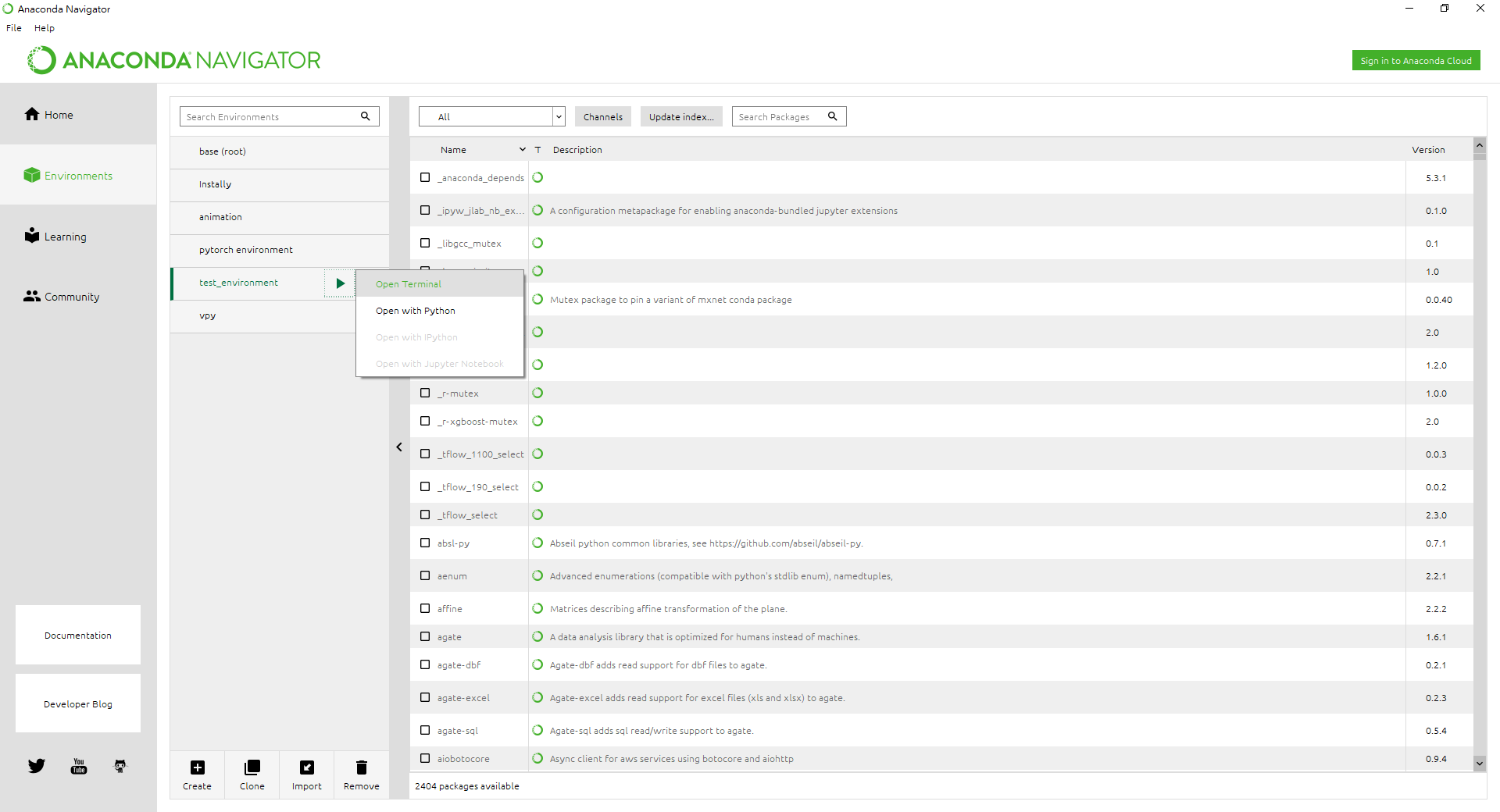Tick the checkbox for agate-excel package
This screenshot has width=1500, height=812.
pos(425,698)
